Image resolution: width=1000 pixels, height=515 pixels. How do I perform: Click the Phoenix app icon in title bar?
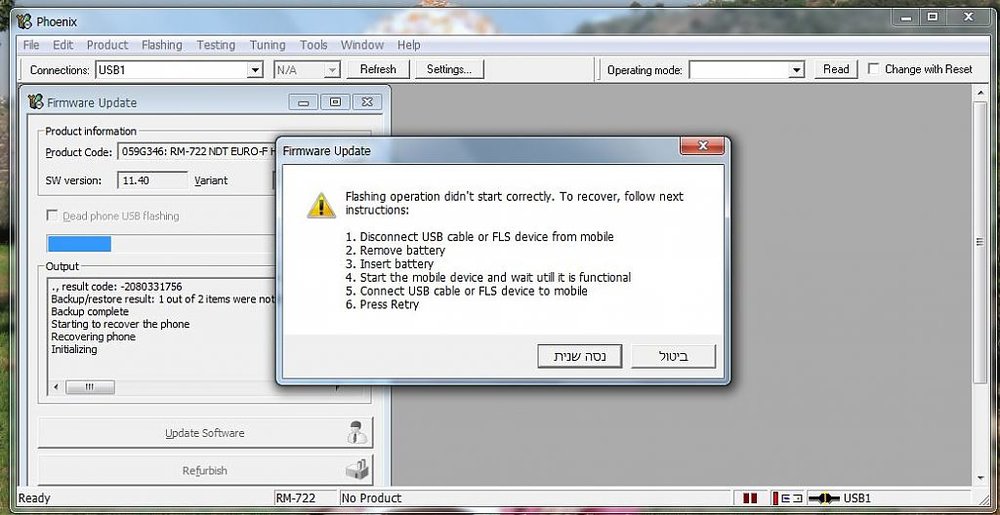pos(24,21)
